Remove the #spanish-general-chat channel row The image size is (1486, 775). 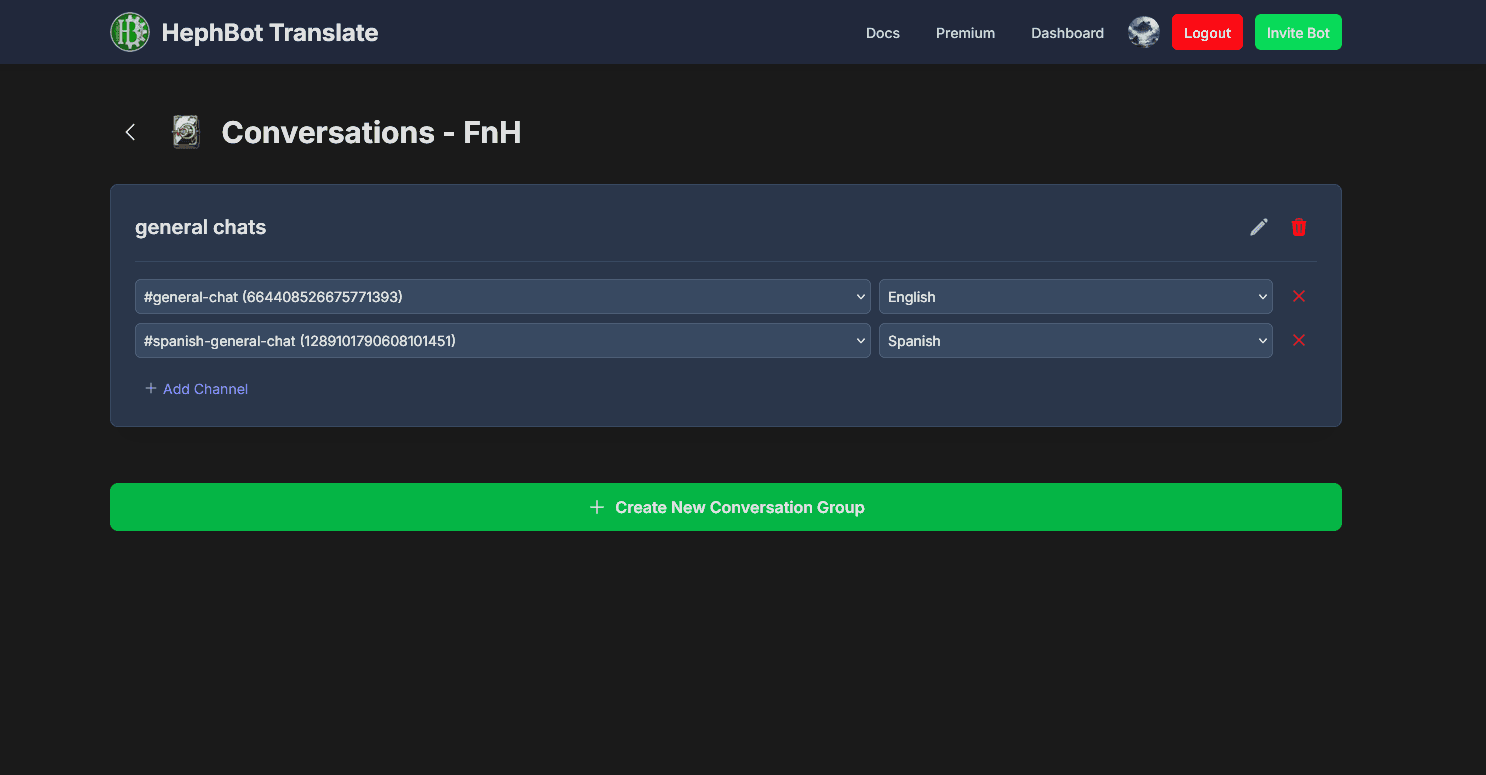[x=1299, y=340]
